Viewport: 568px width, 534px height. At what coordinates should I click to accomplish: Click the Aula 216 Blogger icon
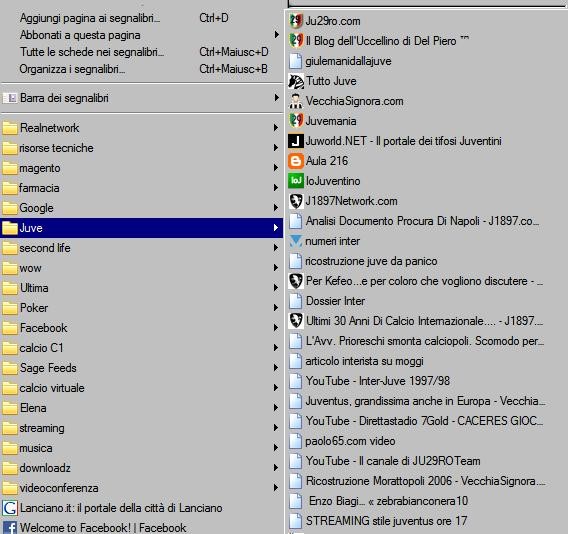(296, 161)
